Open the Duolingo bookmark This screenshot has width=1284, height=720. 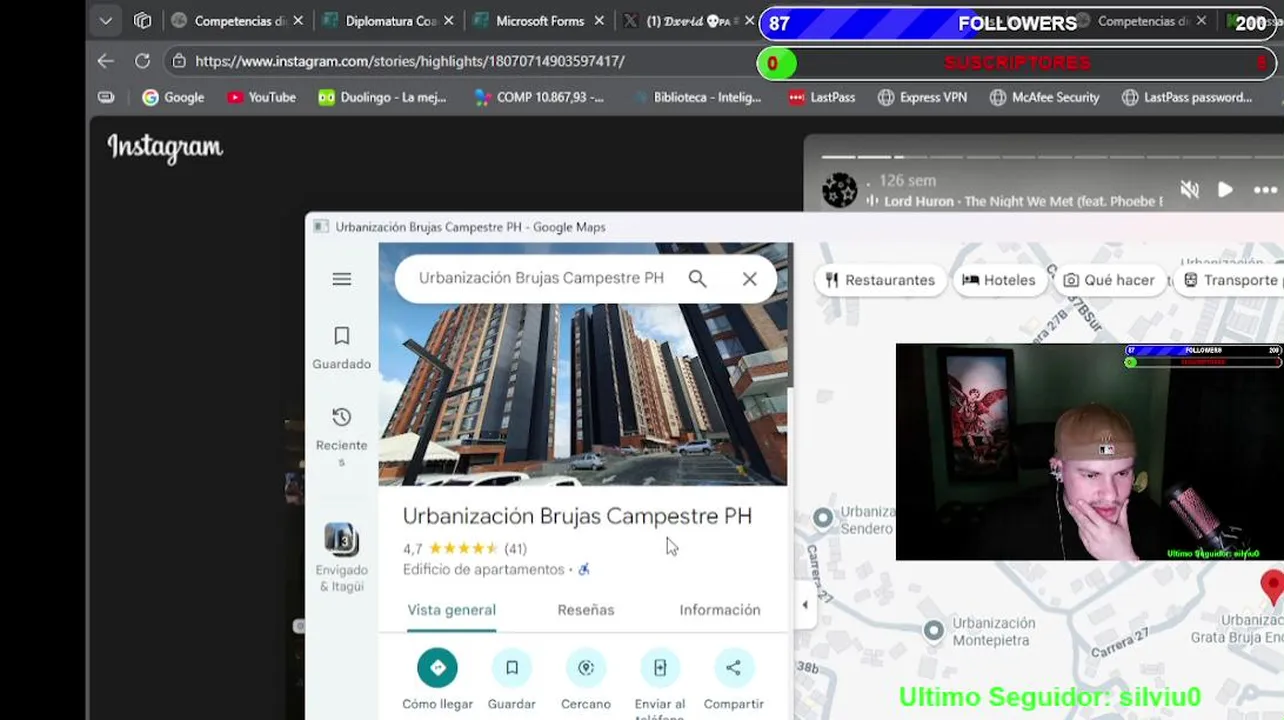coord(381,97)
